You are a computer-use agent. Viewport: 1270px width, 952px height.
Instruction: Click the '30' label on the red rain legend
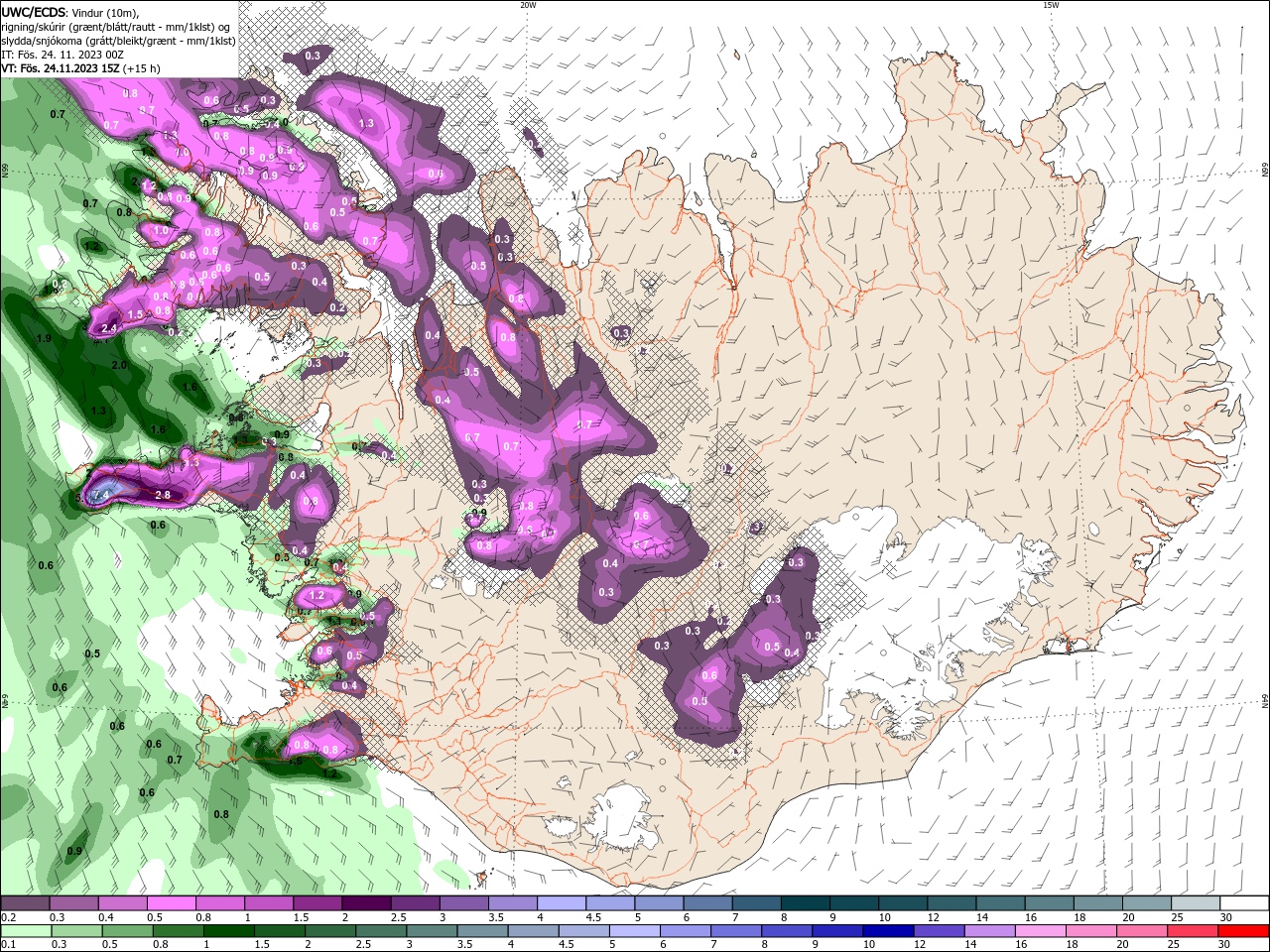click(x=1226, y=945)
